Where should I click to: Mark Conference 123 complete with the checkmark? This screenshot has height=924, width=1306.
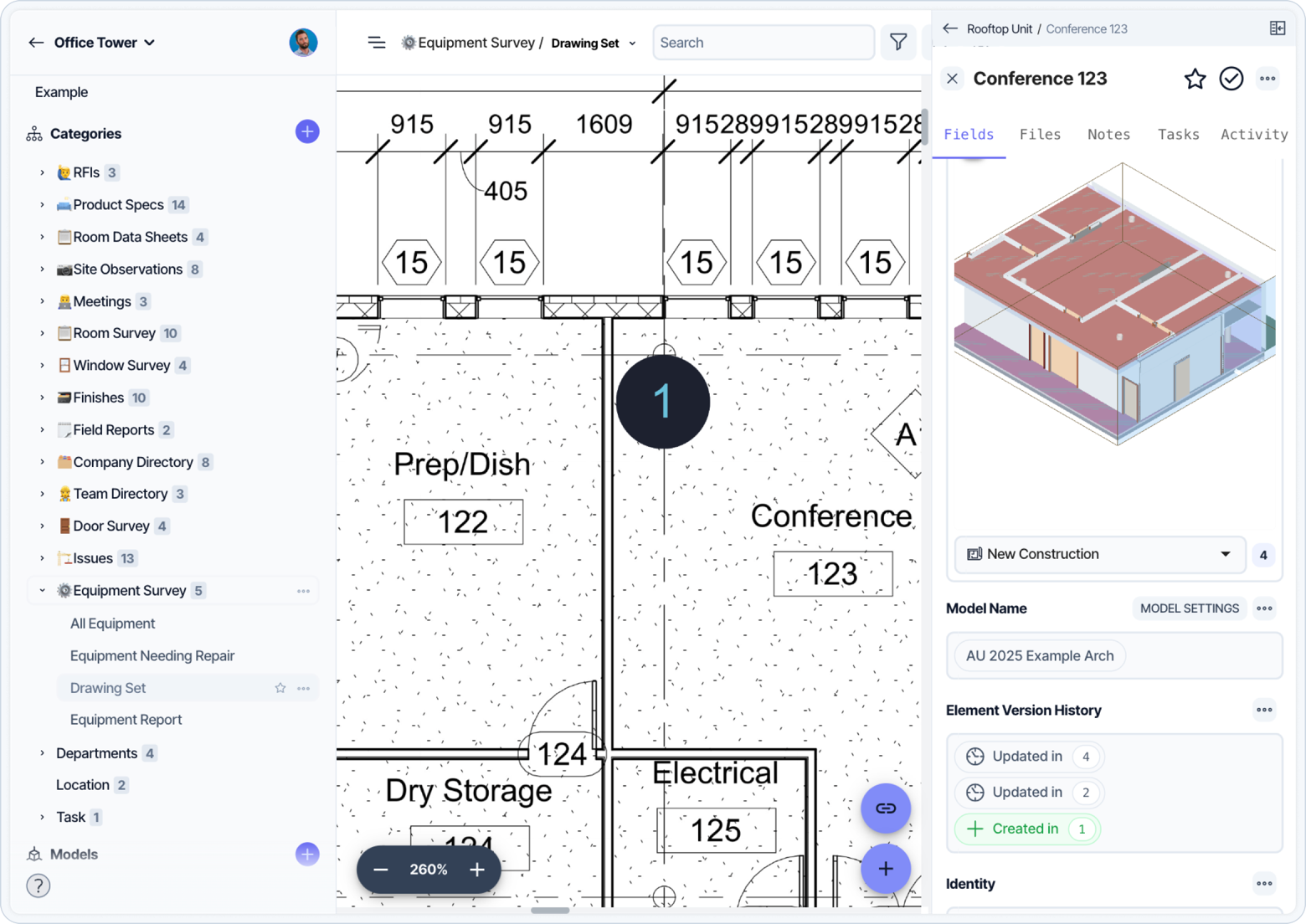pos(1231,79)
